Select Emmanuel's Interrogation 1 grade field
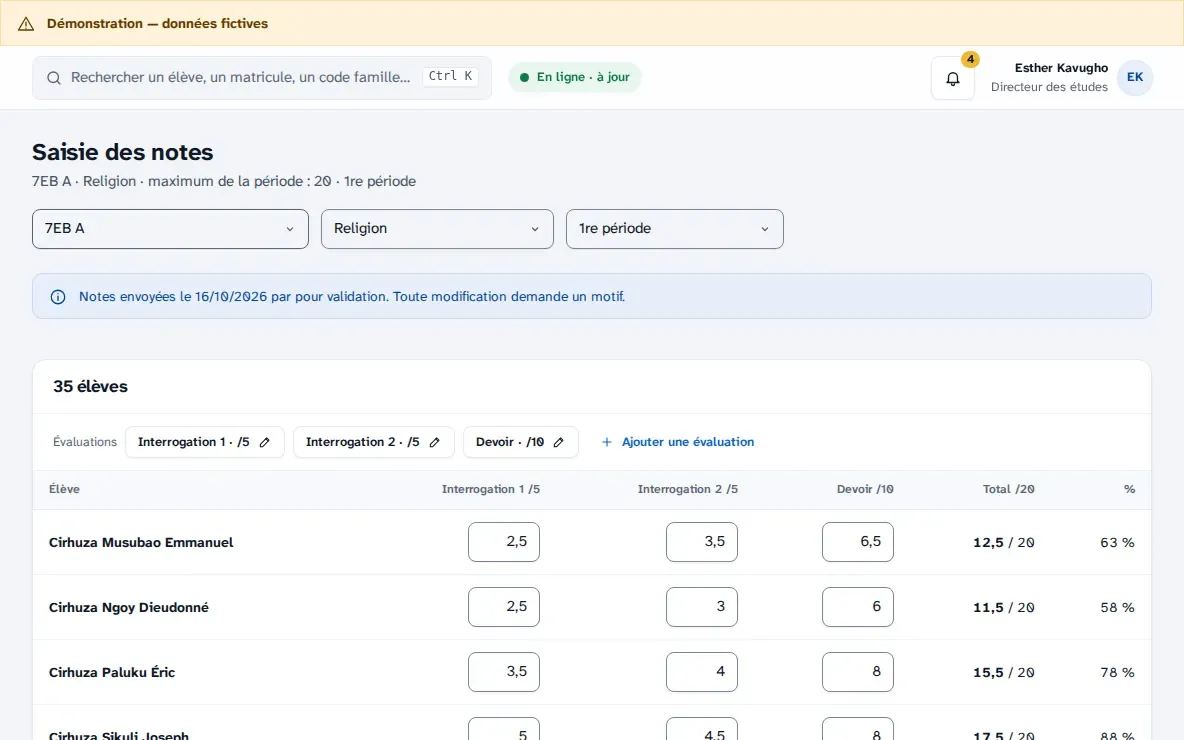1184x740 pixels. click(504, 542)
